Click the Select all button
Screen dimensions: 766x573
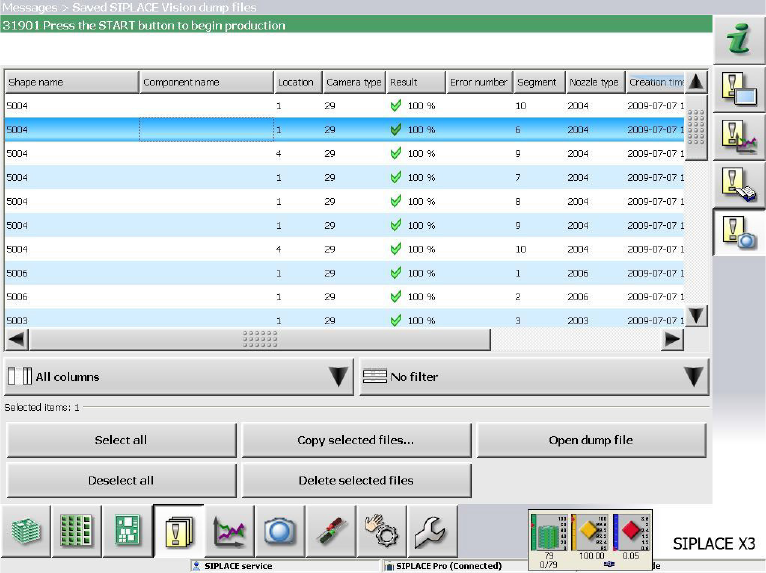click(x=121, y=440)
